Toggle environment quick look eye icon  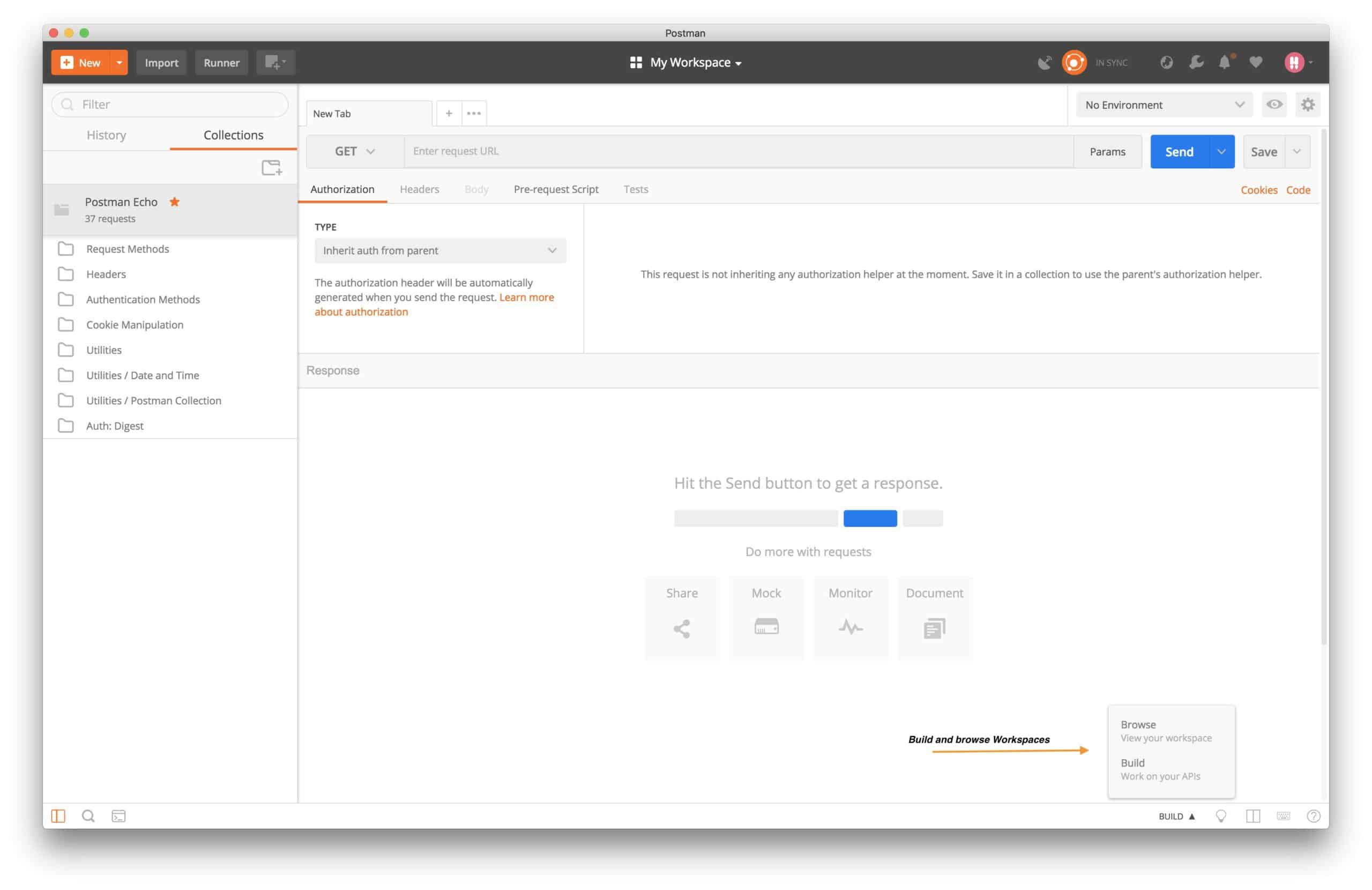coord(1274,105)
